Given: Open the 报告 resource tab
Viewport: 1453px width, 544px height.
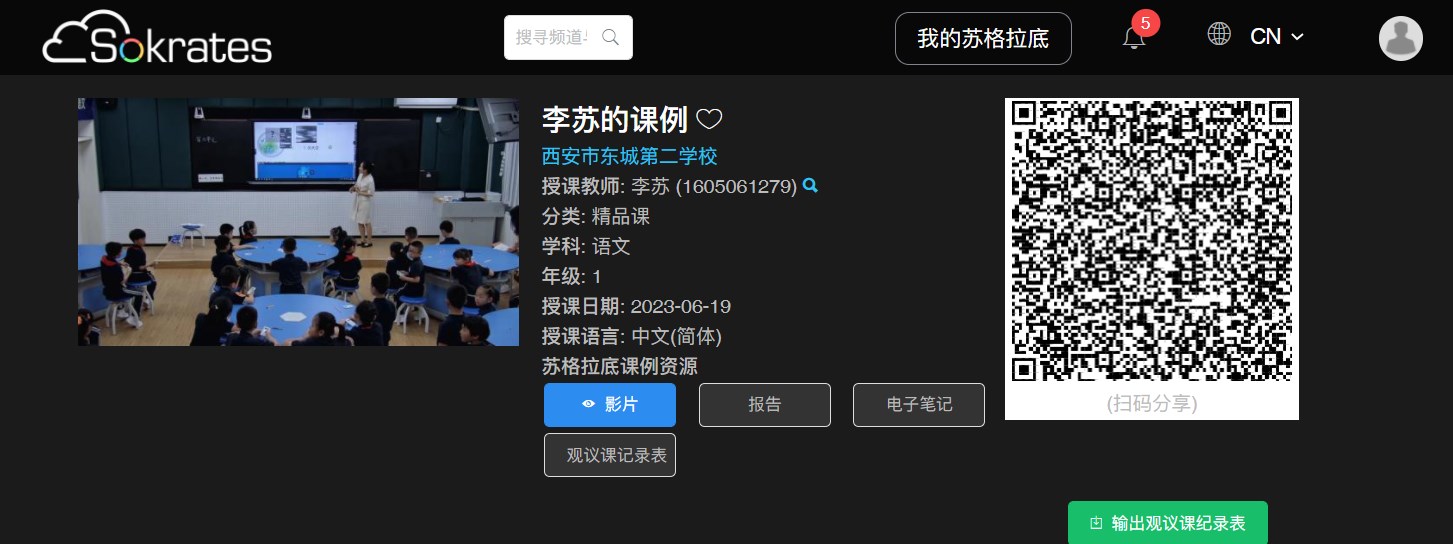Looking at the screenshot, I should (x=765, y=405).
